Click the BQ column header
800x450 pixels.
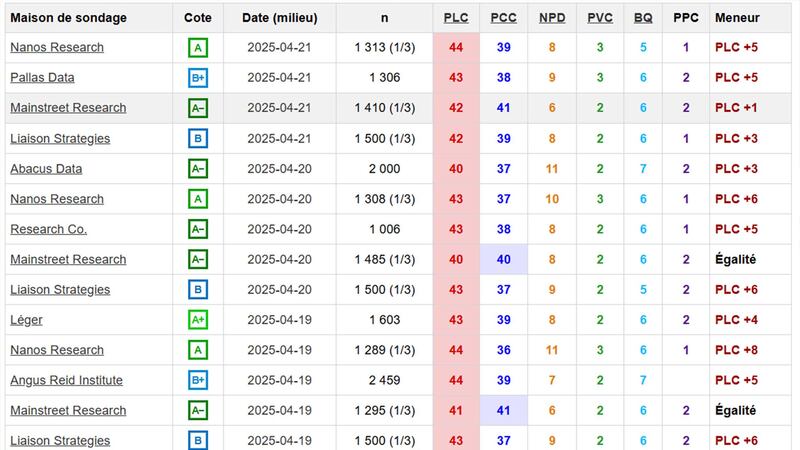pos(643,18)
